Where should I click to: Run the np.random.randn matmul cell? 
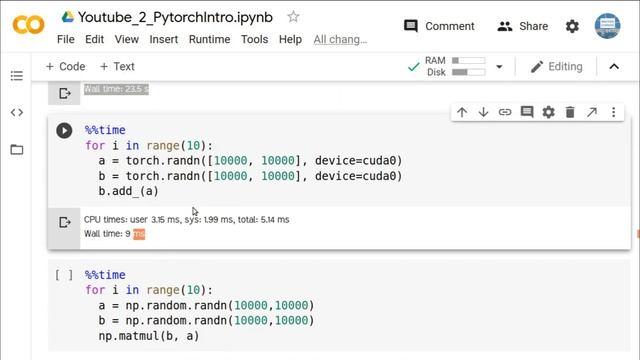pyautogui.click(x=64, y=275)
